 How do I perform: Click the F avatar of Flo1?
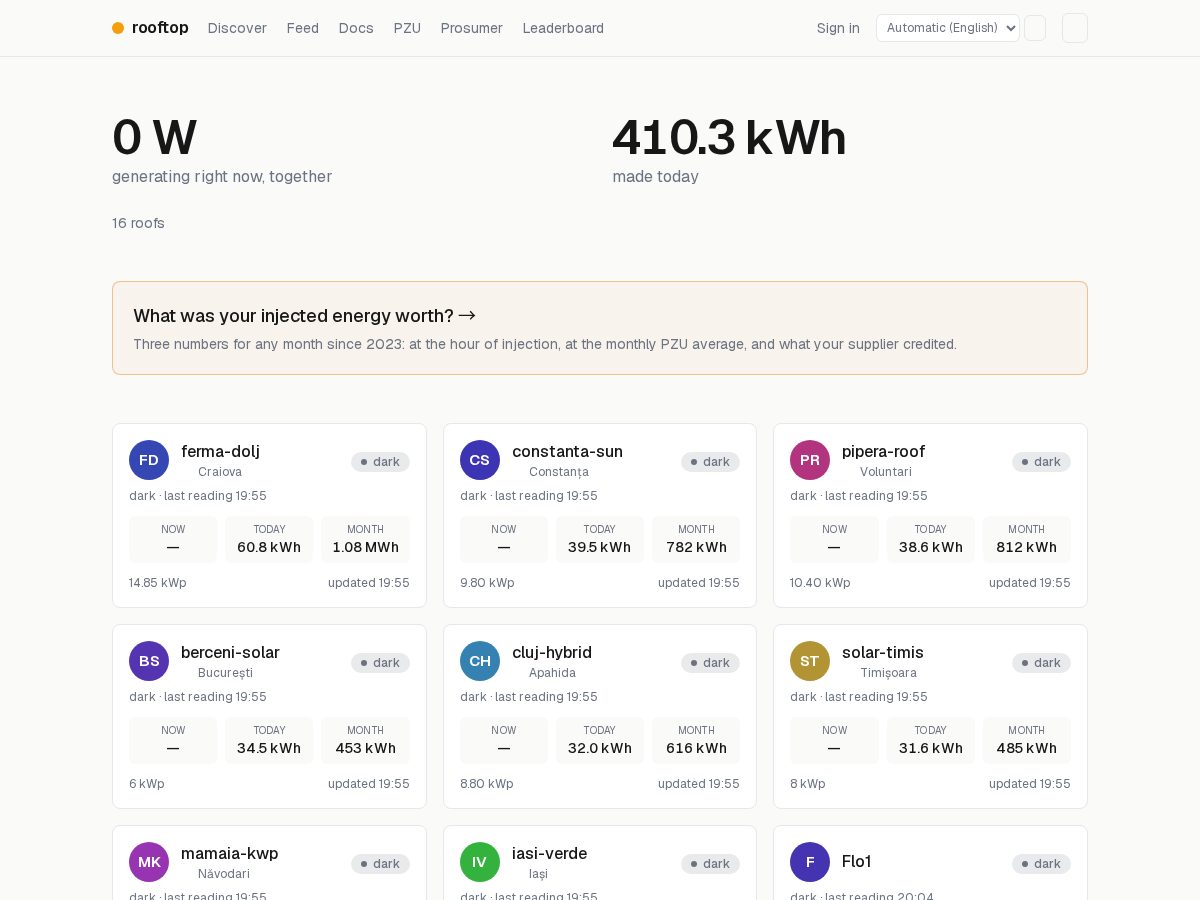click(x=810, y=862)
